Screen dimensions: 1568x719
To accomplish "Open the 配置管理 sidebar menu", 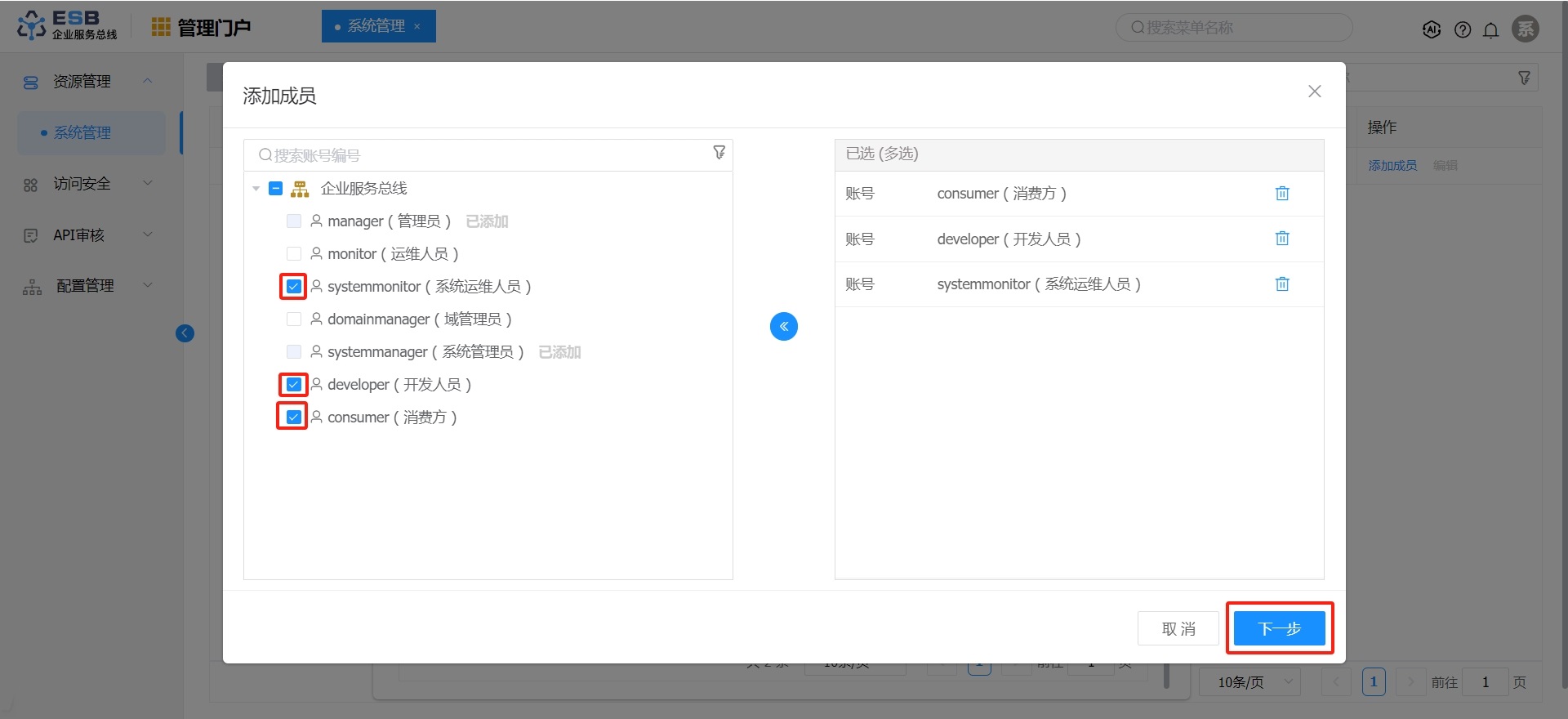I will point(90,286).
